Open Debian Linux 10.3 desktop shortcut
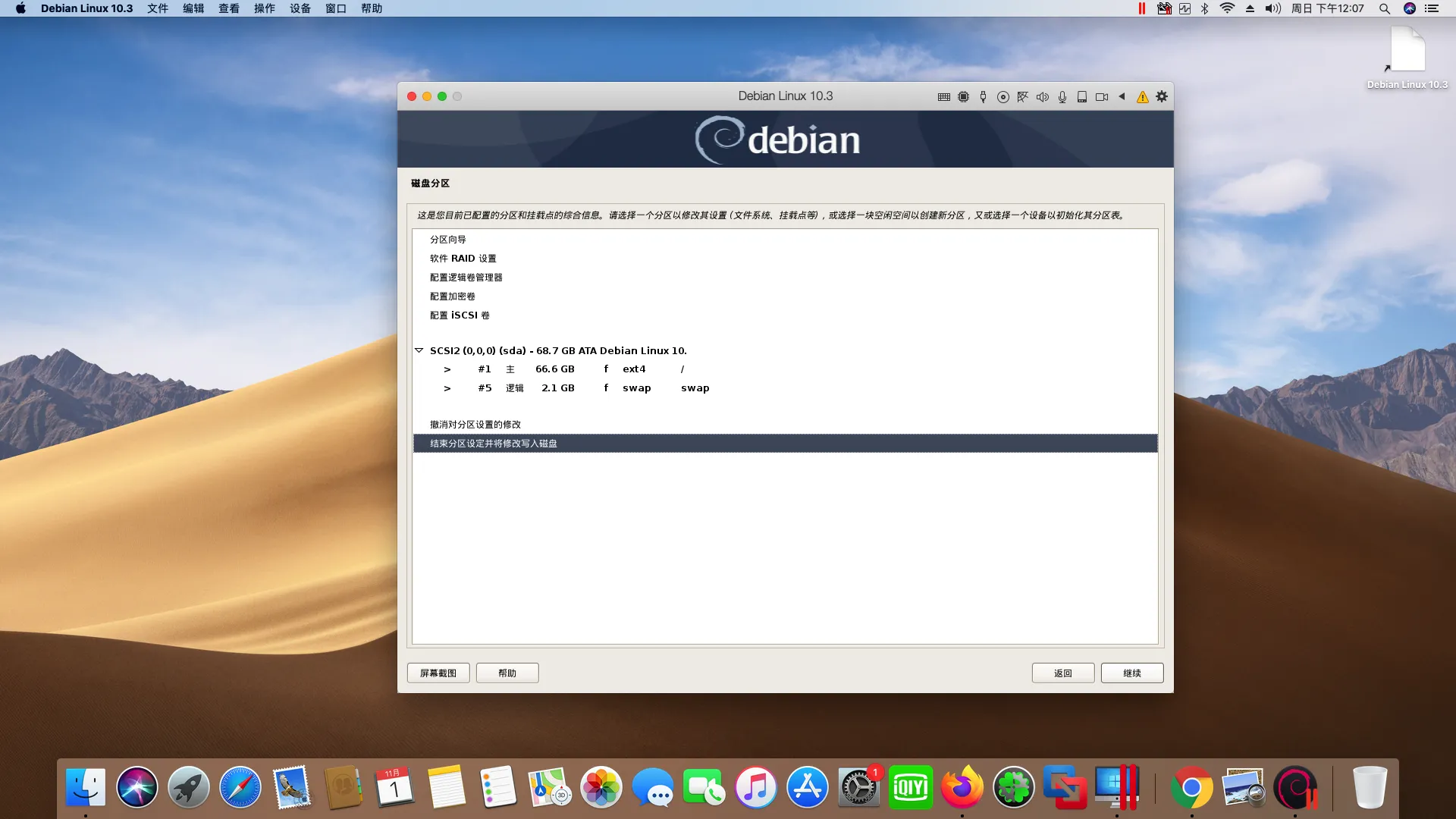Viewport: 1456px width, 819px height. [x=1407, y=58]
